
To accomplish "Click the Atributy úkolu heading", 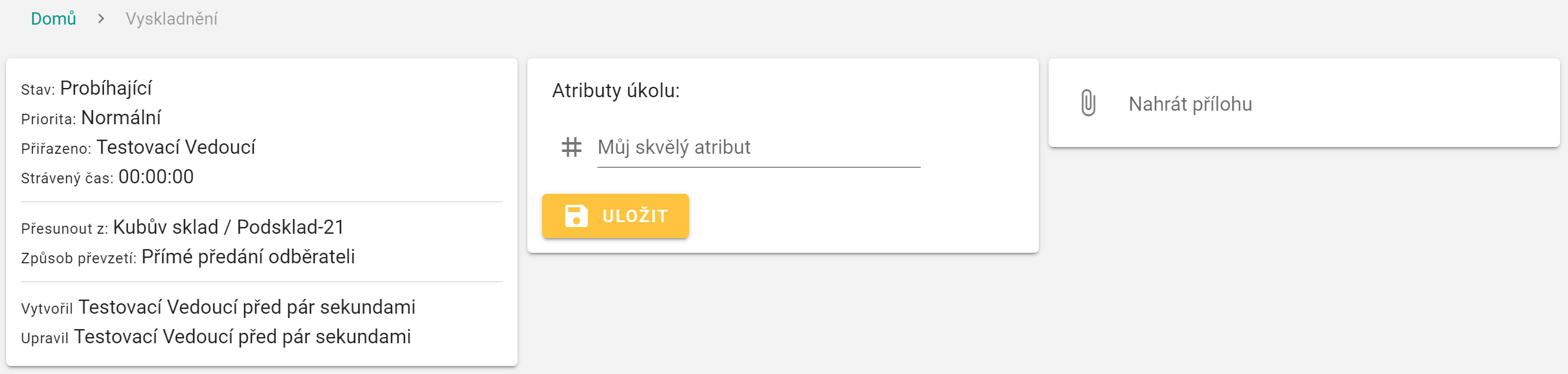I will 615,91.
